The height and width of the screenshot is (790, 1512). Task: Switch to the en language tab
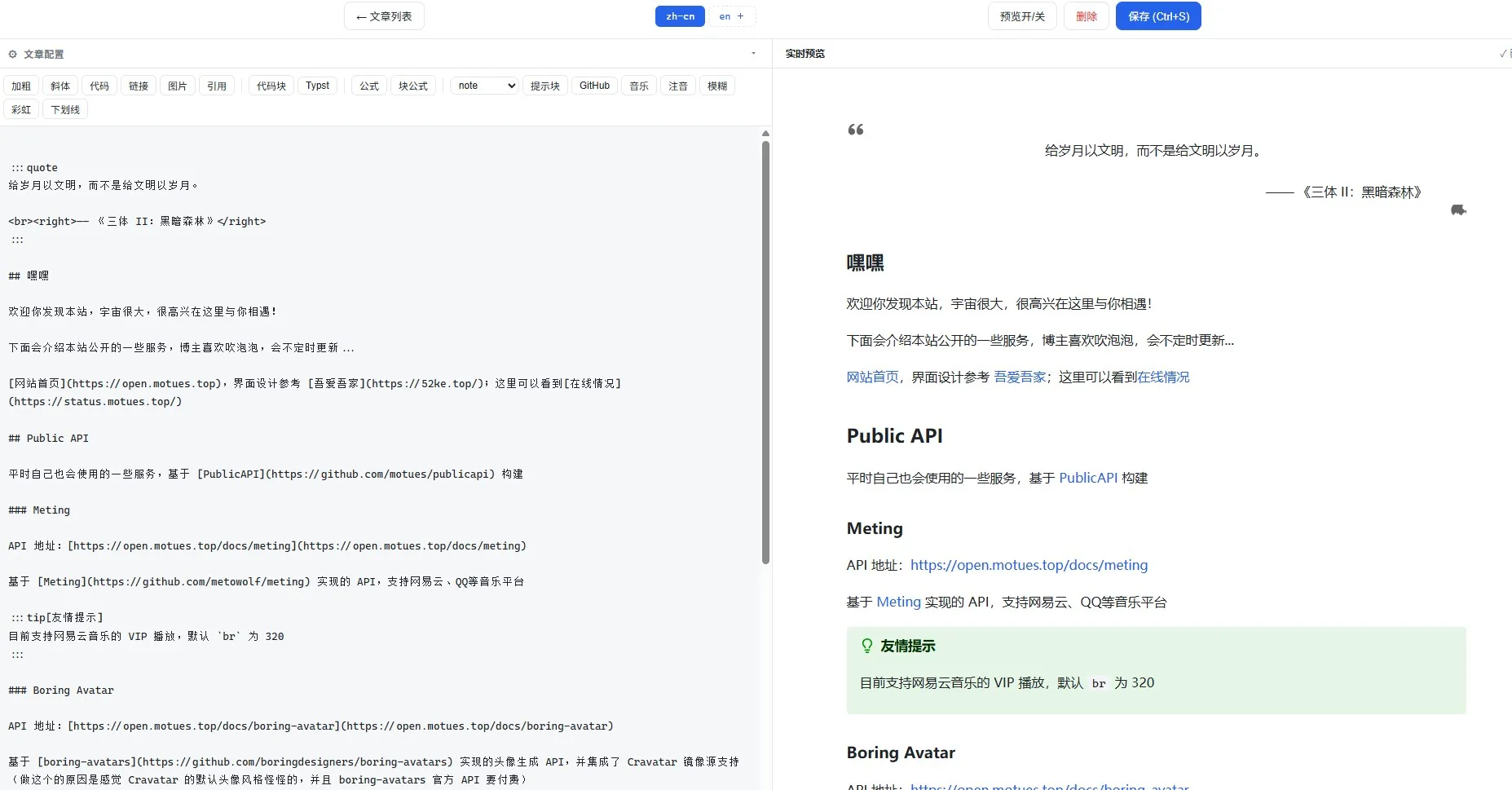tap(725, 16)
